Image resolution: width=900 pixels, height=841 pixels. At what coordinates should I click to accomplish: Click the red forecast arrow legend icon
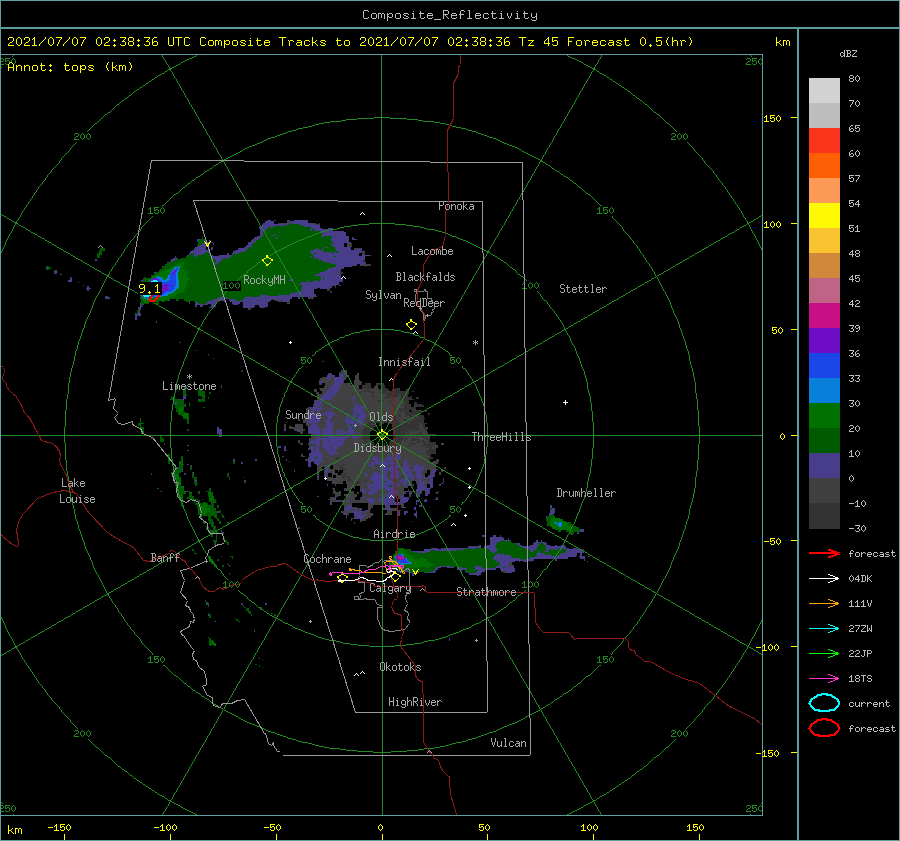pos(824,553)
